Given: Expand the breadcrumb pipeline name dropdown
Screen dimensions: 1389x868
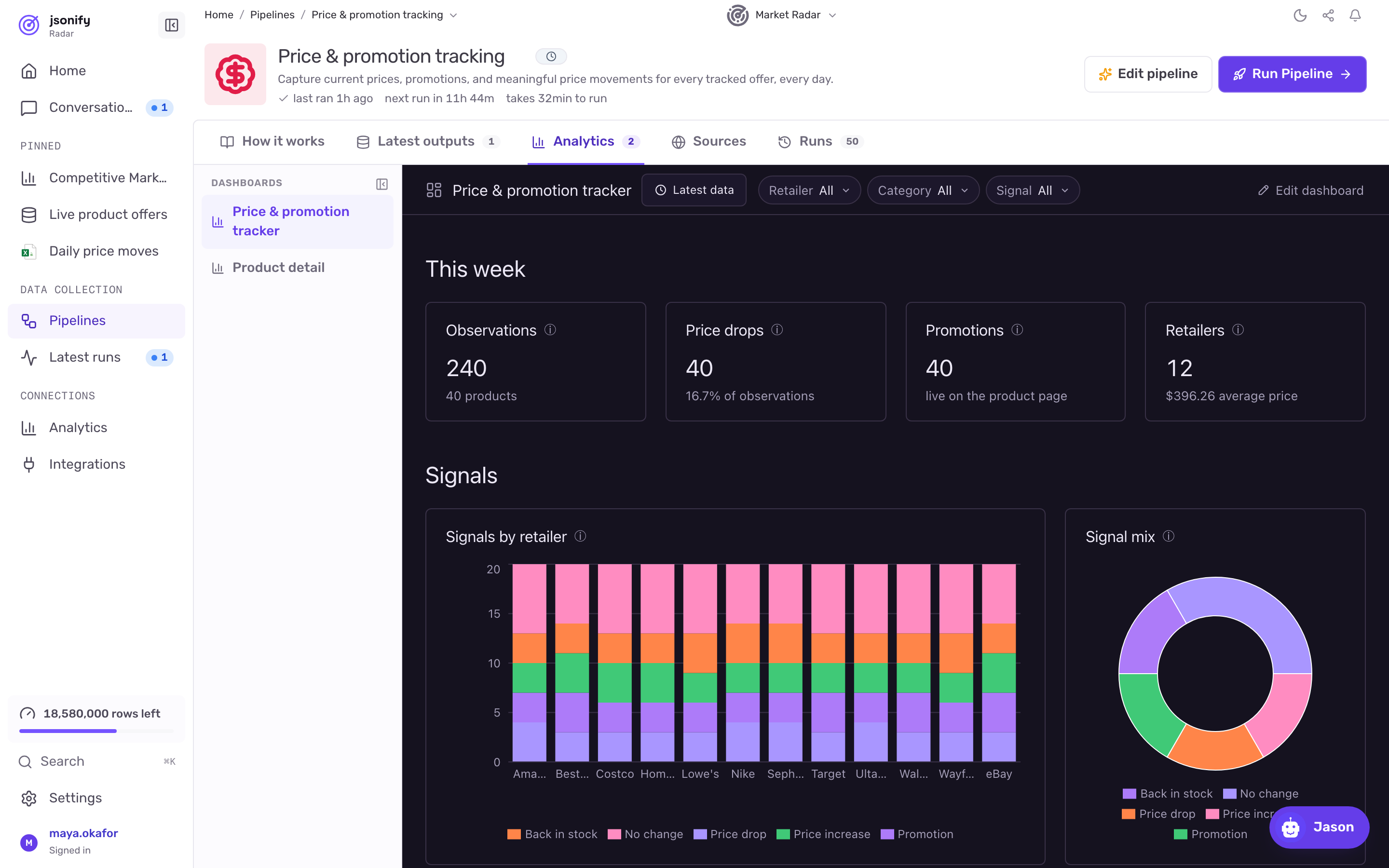Looking at the screenshot, I should (x=453, y=15).
